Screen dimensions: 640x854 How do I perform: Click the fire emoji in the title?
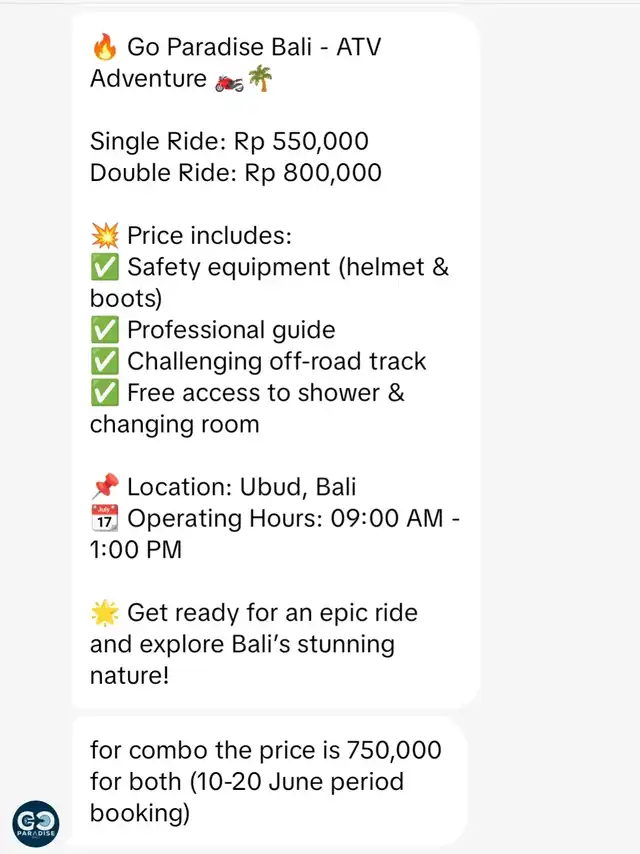point(105,47)
